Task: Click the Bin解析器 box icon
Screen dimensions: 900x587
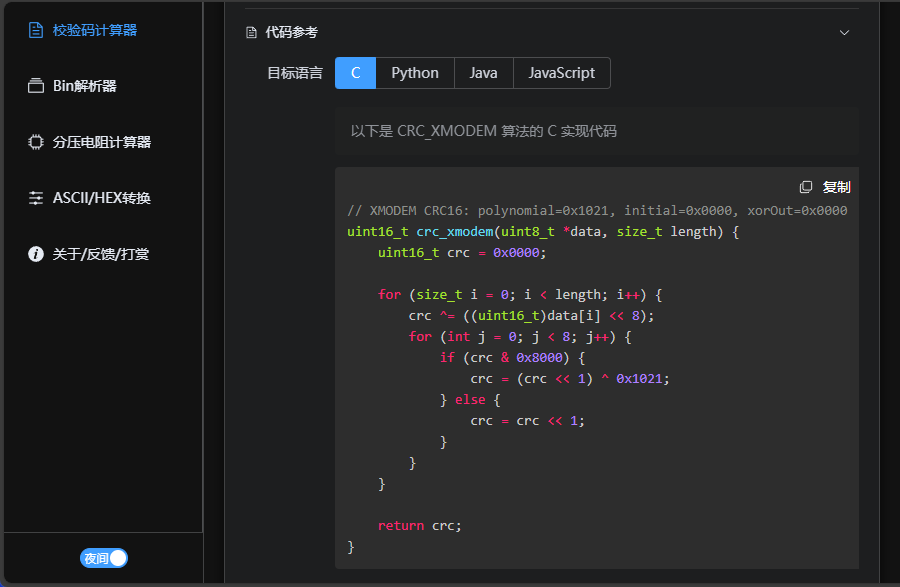Action: tap(36, 86)
